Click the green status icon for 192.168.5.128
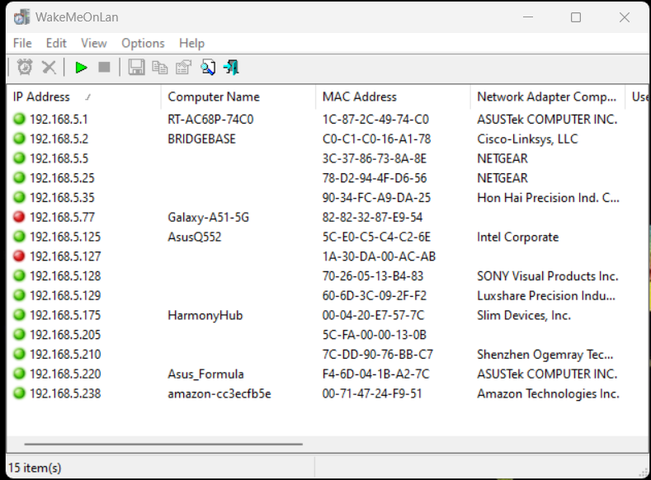651x480 pixels. click(x=19, y=275)
